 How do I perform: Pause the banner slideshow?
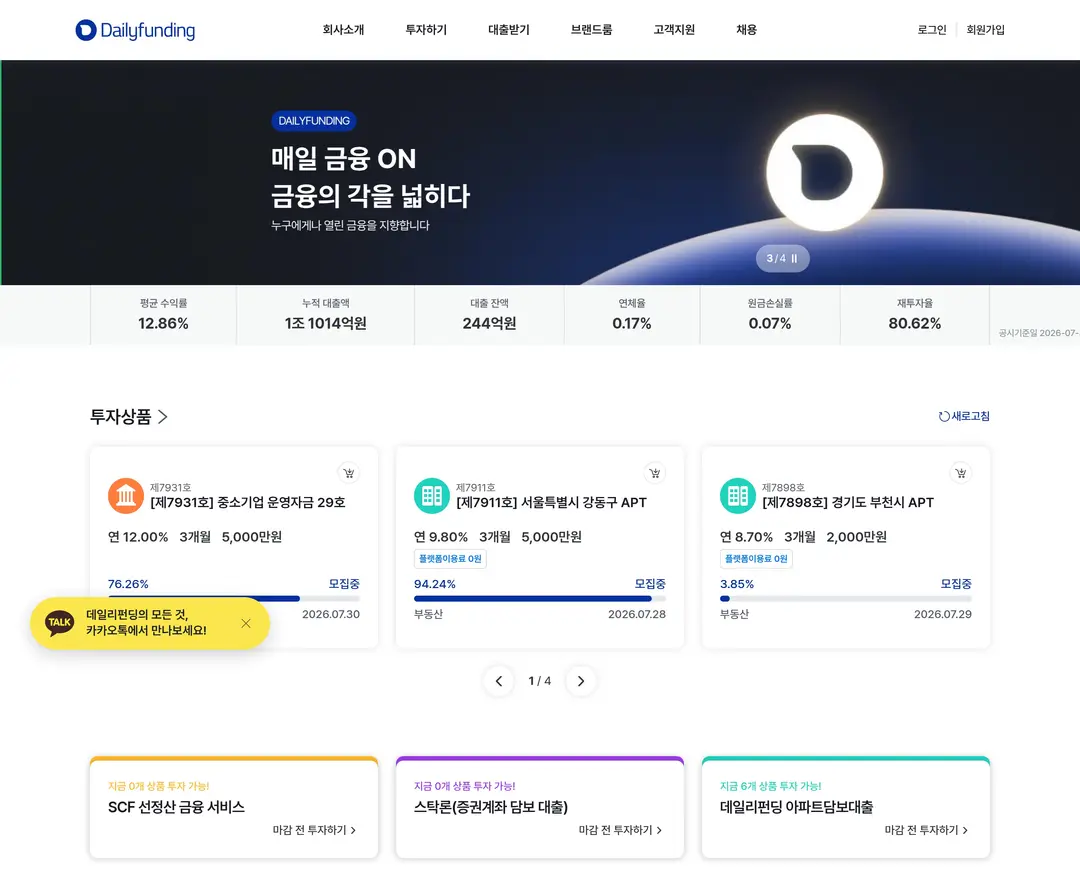(794, 258)
